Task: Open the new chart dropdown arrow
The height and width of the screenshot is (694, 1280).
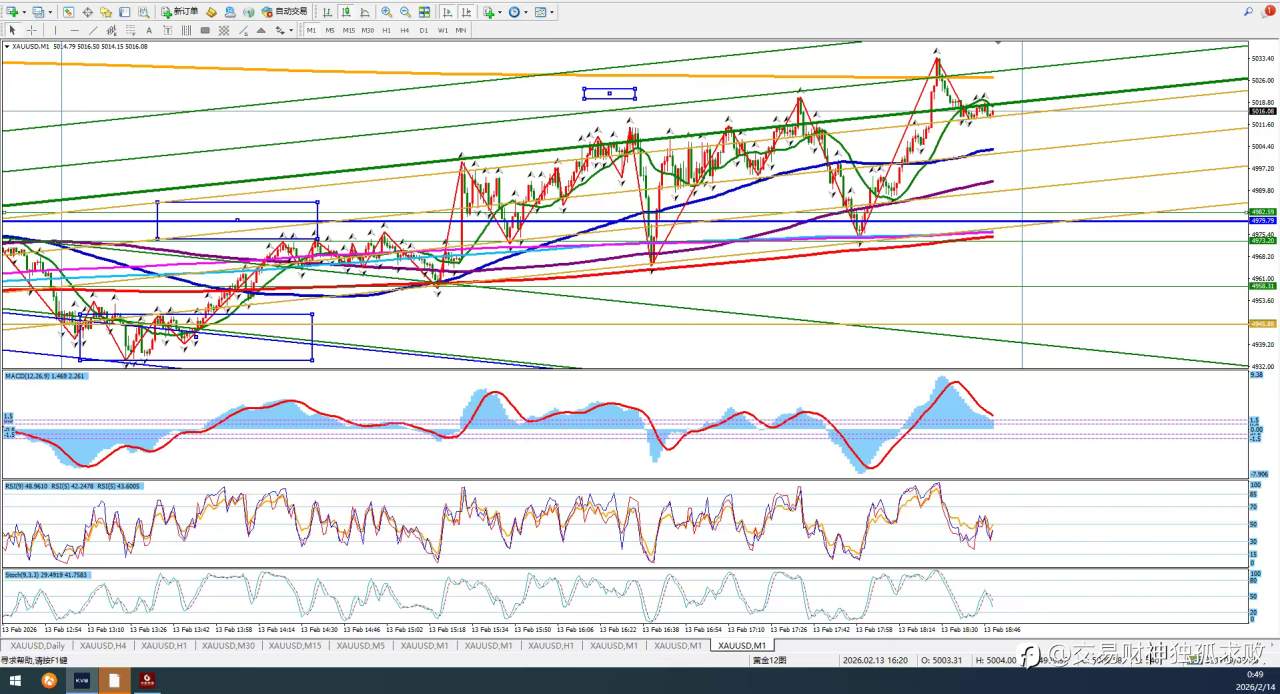Action: (24, 12)
